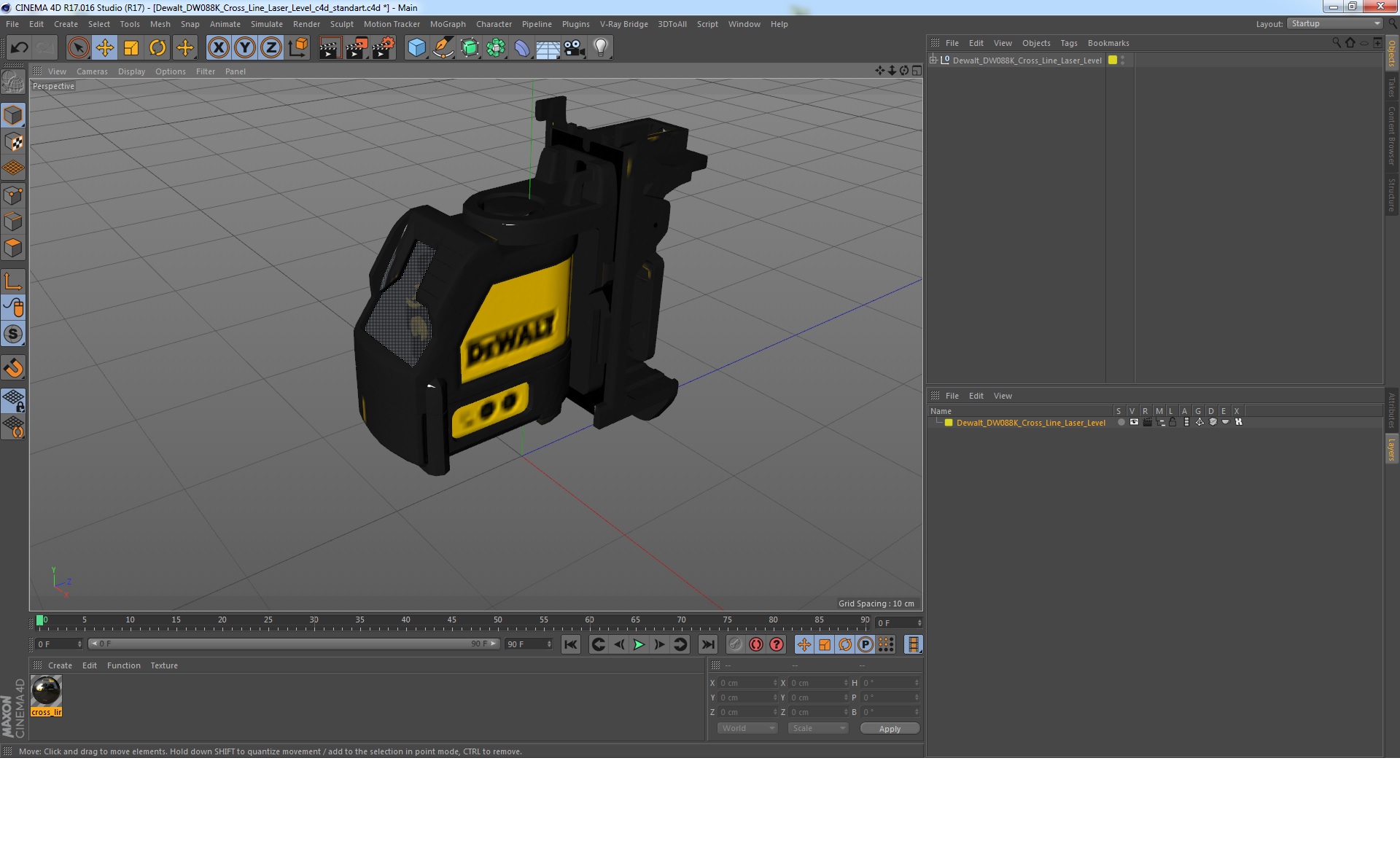Open the deformer objects icon
The height and width of the screenshot is (844, 1400).
tap(522, 48)
